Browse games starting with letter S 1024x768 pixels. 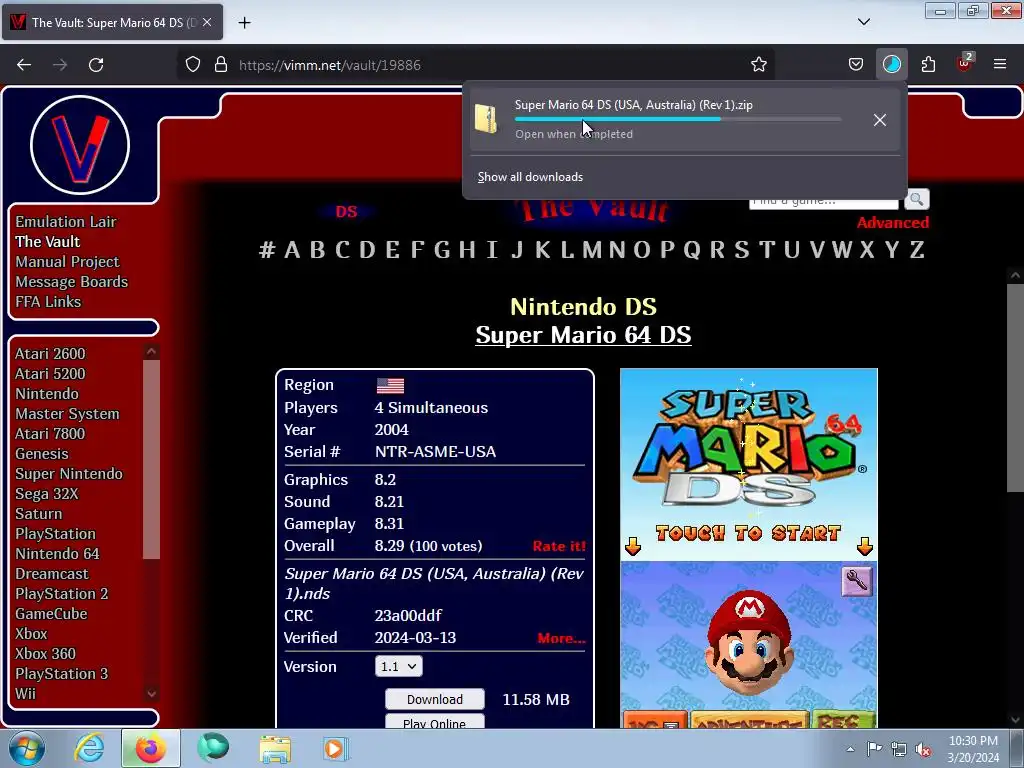741,249
